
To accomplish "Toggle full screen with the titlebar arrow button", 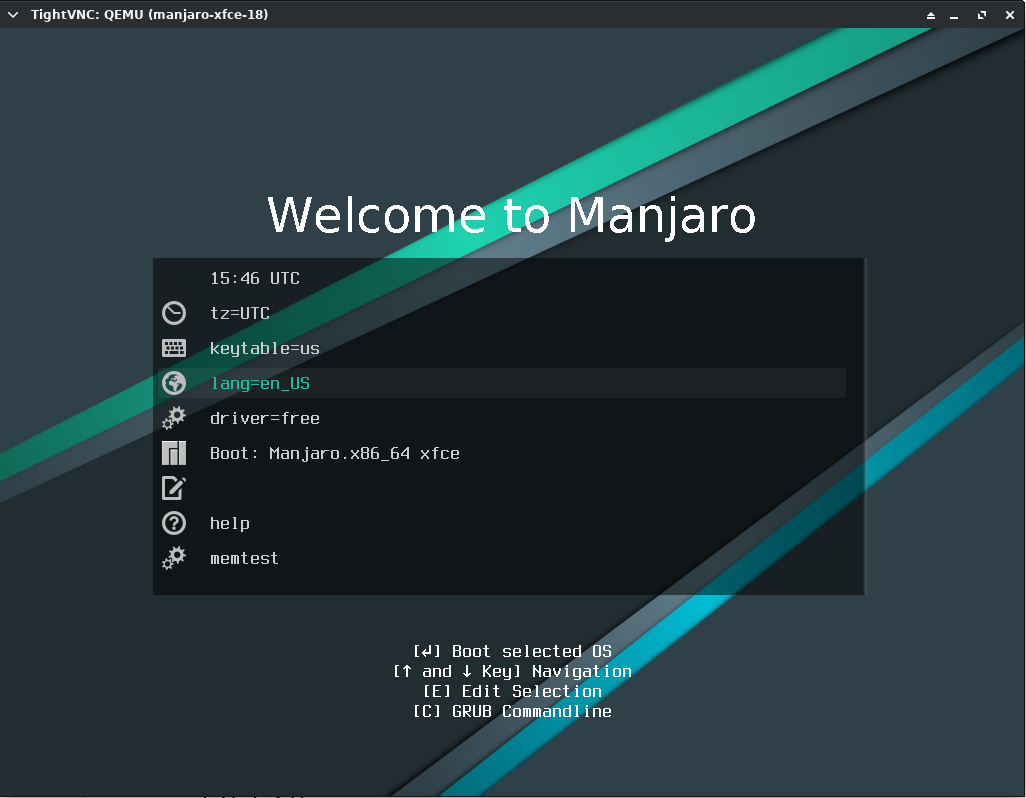I will [x=929, y=15].
